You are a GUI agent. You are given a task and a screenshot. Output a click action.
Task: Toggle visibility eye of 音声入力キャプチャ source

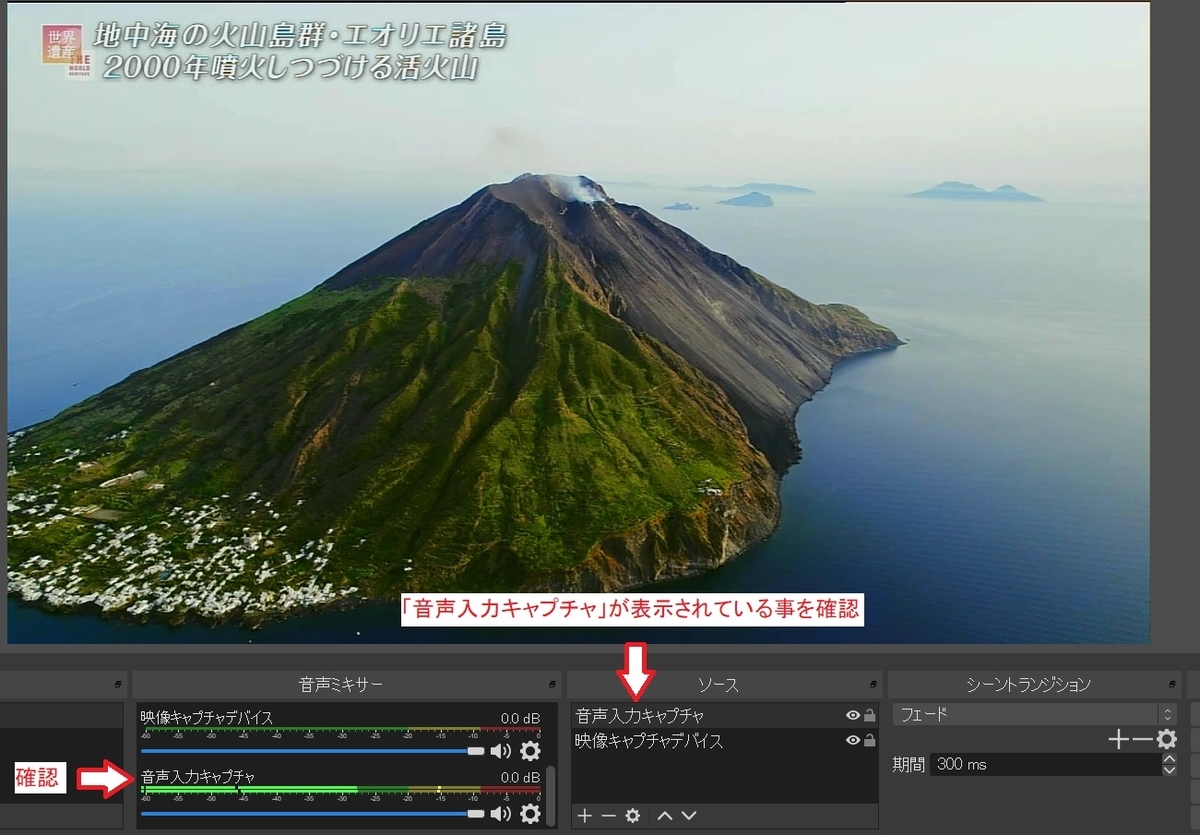pos(853,716)
